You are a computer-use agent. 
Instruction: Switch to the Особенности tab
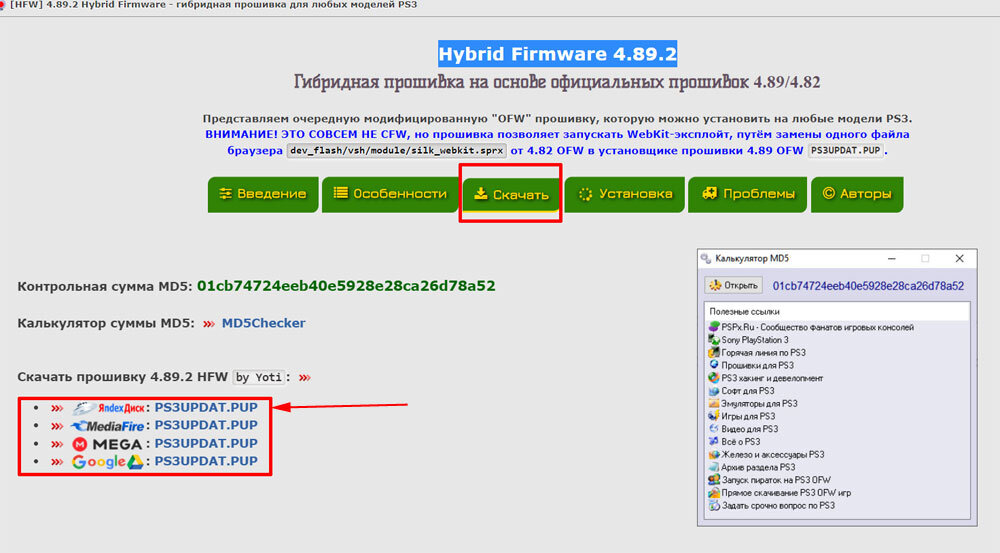pyautogui.click(x=390, y=194)
